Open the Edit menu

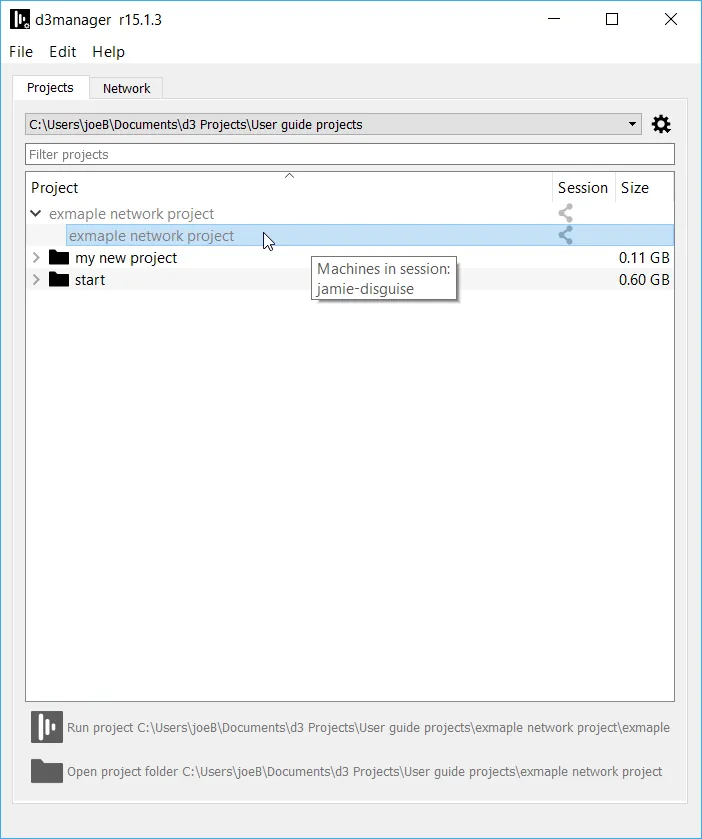pos(63,52)
